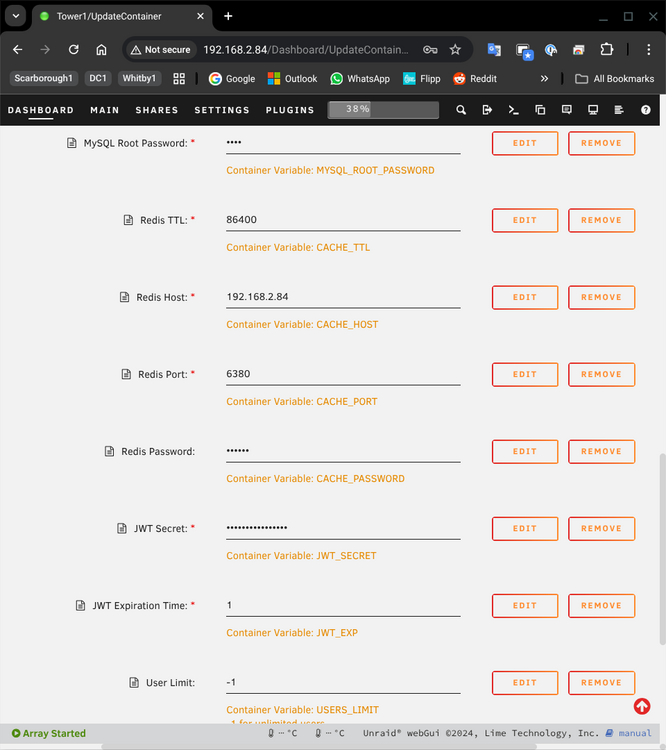
Task: Select the Tower1/UpdateContainer browser tab
Action: 122,16
